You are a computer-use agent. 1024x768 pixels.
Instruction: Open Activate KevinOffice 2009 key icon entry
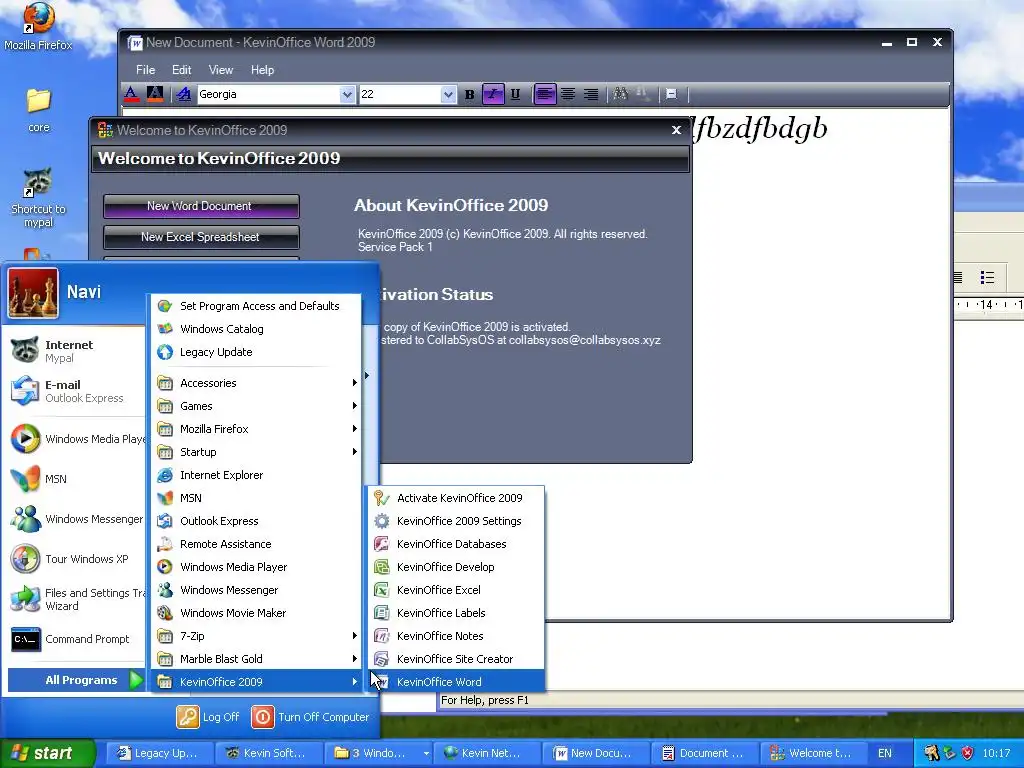pyautogui.click(x=456, y=498)
